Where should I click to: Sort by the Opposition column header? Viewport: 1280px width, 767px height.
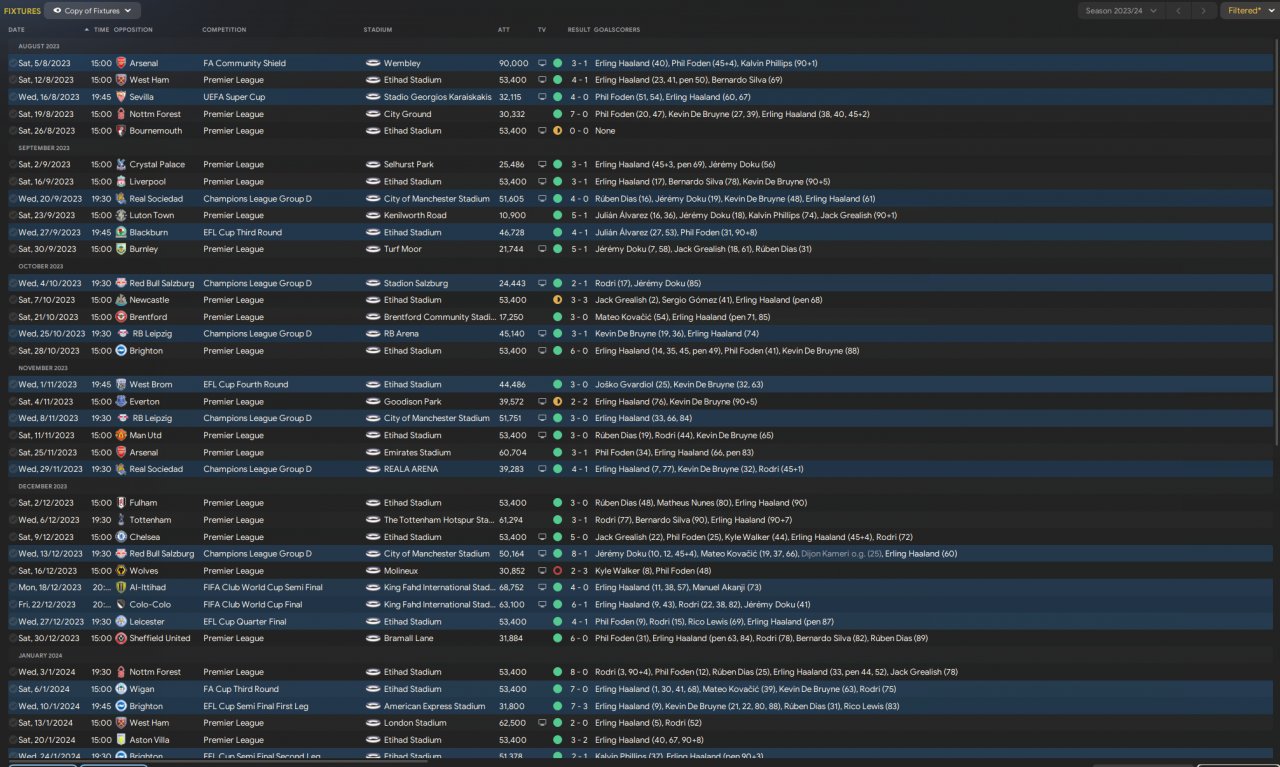tap(134, 30)
